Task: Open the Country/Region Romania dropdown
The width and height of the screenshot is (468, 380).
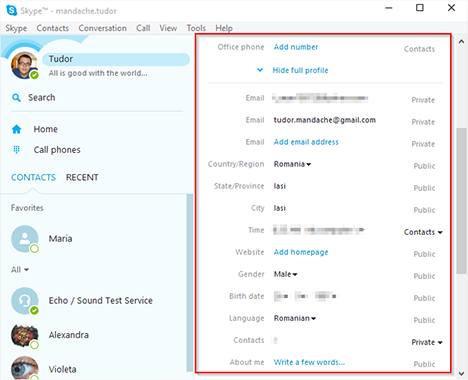Action: [292, 164]
